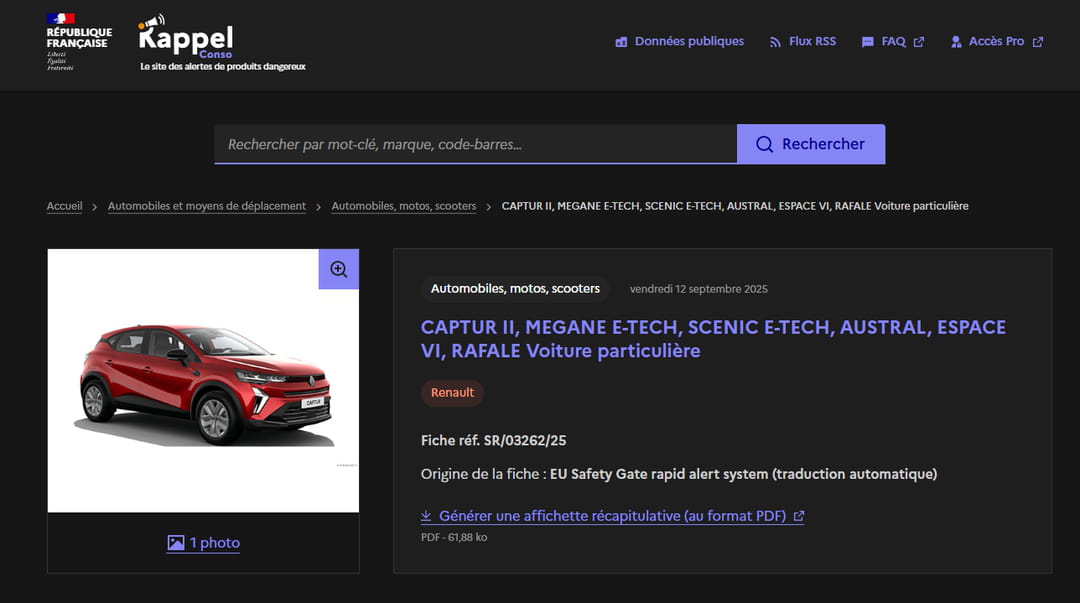Click the picture icon beside "1 photo"
Image resolution: width=1080 pixels, height=603 pixels.
tap(176, 543)
